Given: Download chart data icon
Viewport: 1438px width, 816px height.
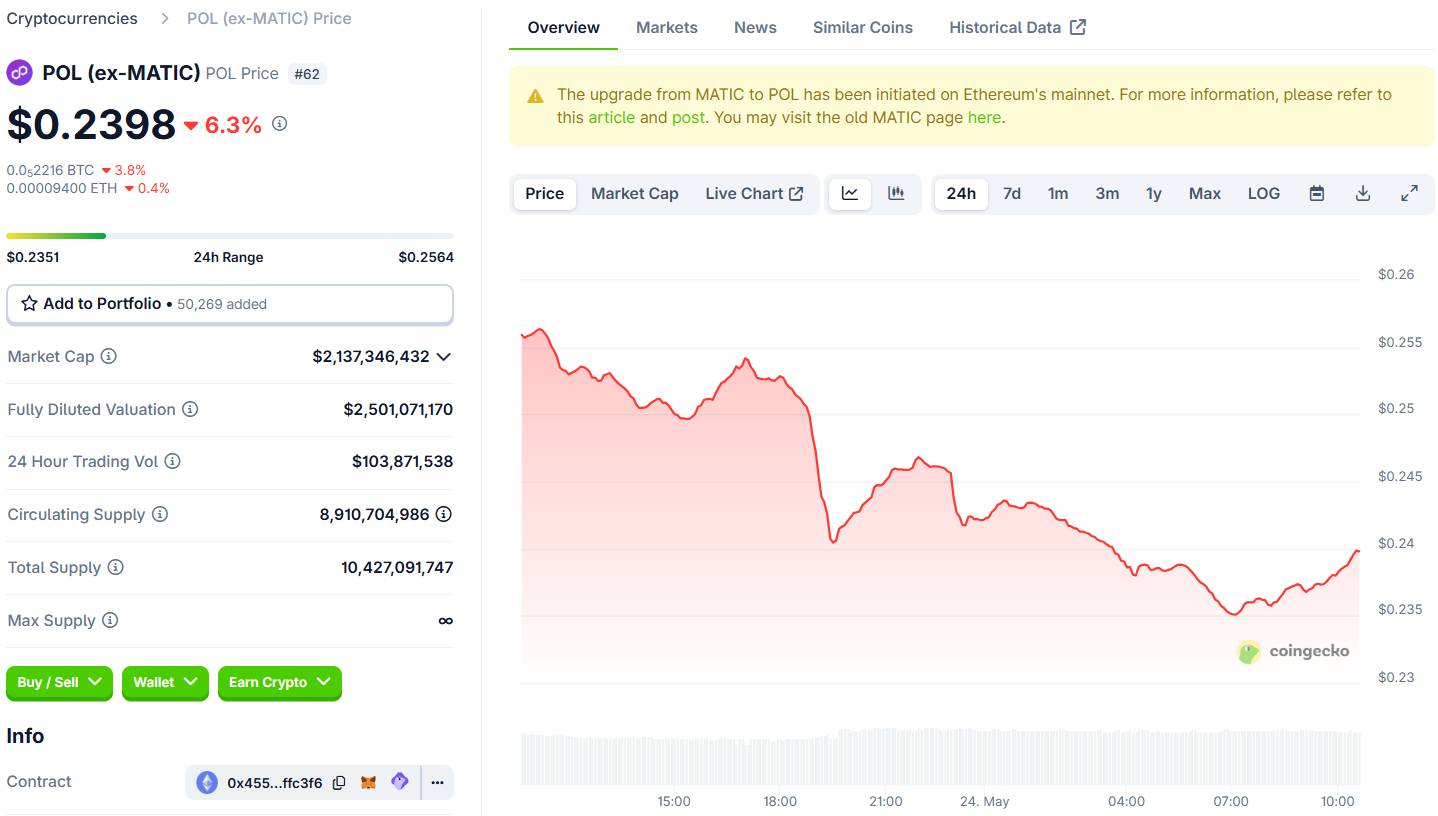Looking at the screenshot, I should tap(1362, 193).
